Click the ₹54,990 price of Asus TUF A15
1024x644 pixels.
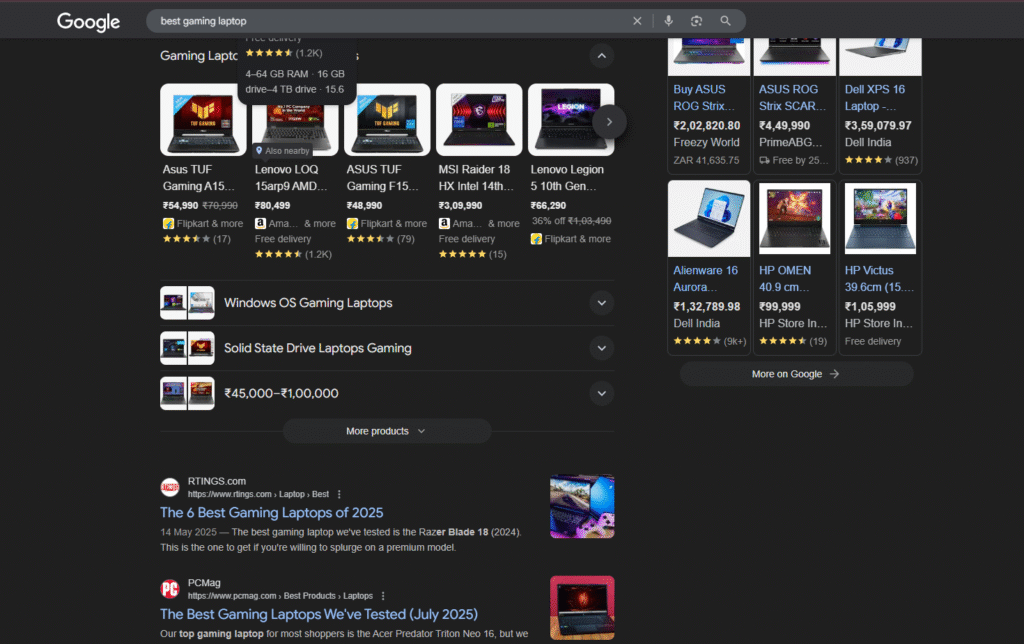pos(180,206)
